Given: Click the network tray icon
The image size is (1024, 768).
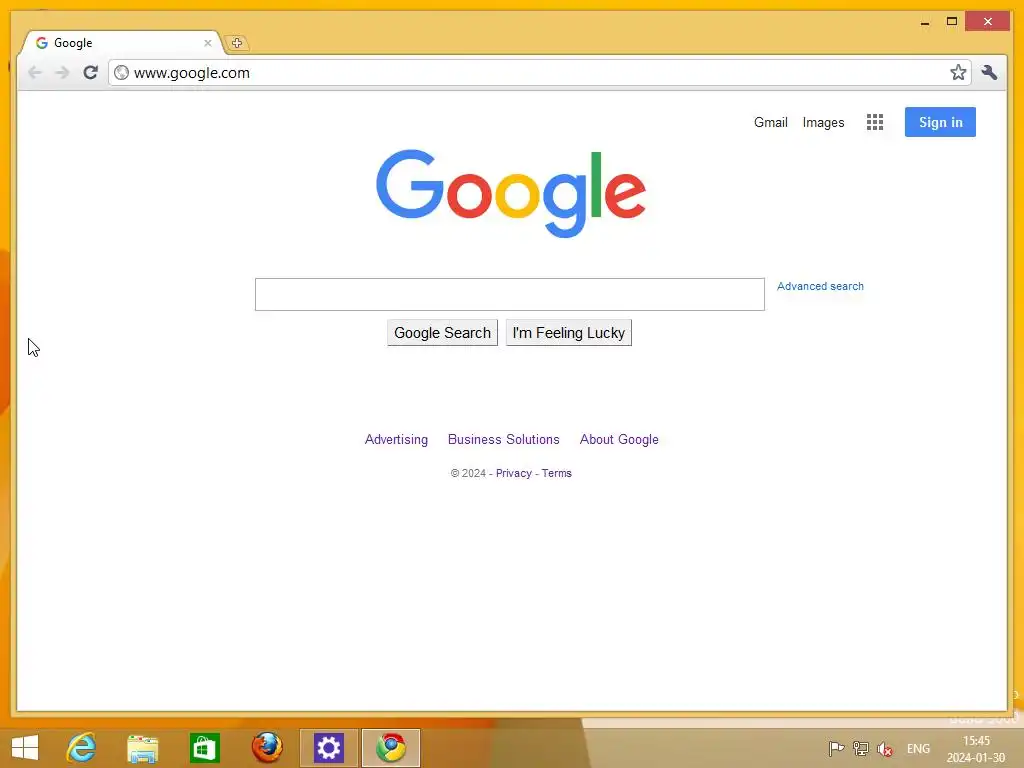Looking at the screenshot, I should pyautogui.click(x=861, y=748).
